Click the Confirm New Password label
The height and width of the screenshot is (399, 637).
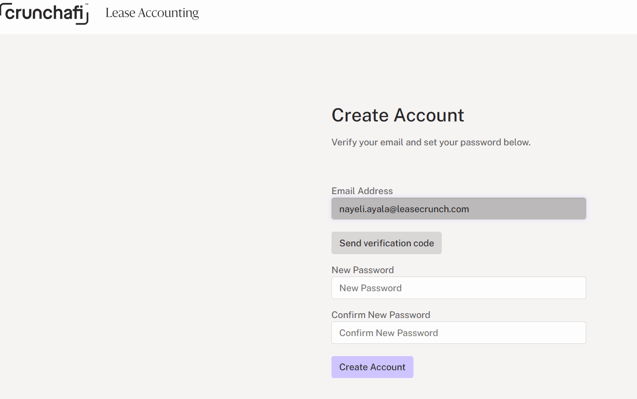coord(381,314)
